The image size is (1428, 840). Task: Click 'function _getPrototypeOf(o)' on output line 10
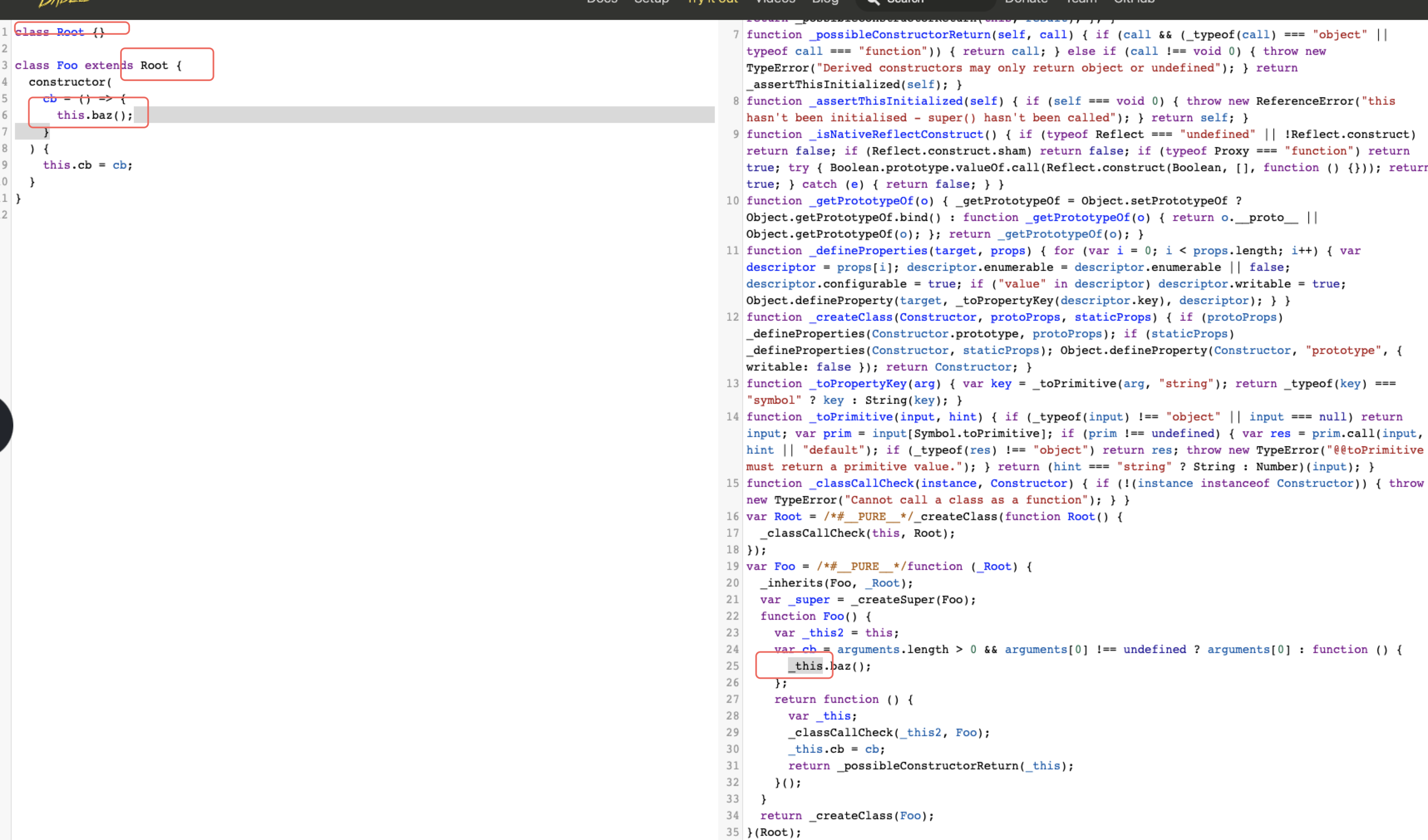tap(840, 201)
